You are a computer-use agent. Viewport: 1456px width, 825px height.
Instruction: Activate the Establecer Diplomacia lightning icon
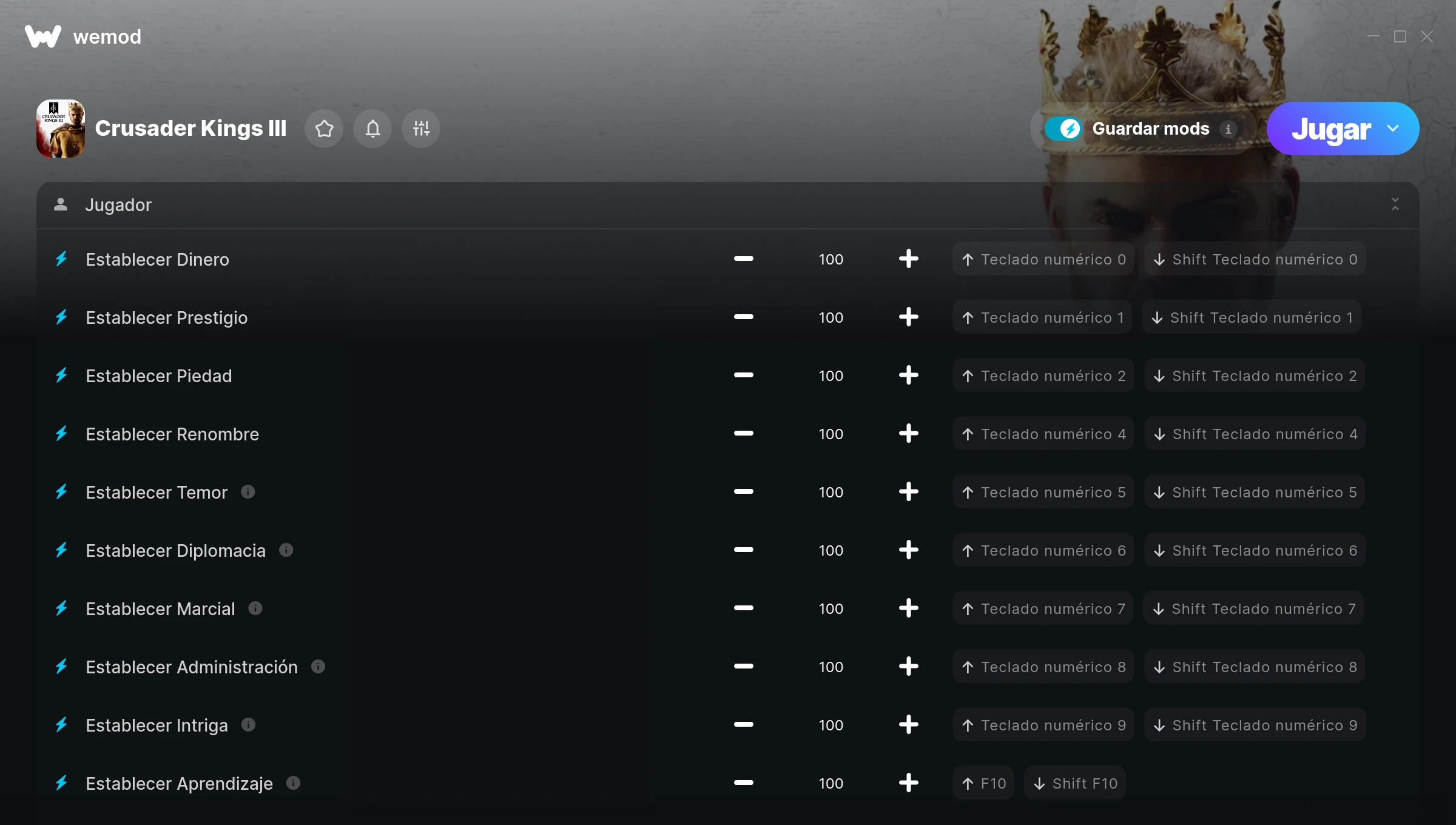point(61,550)
